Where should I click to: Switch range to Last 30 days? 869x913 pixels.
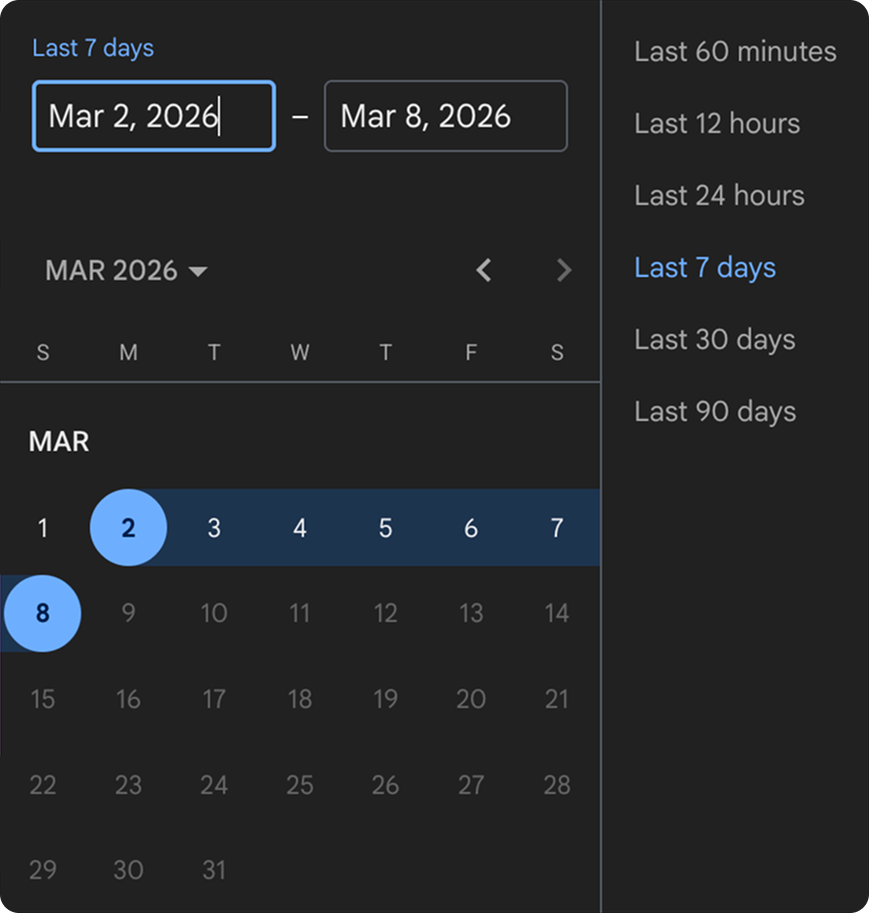coord(715,340)
